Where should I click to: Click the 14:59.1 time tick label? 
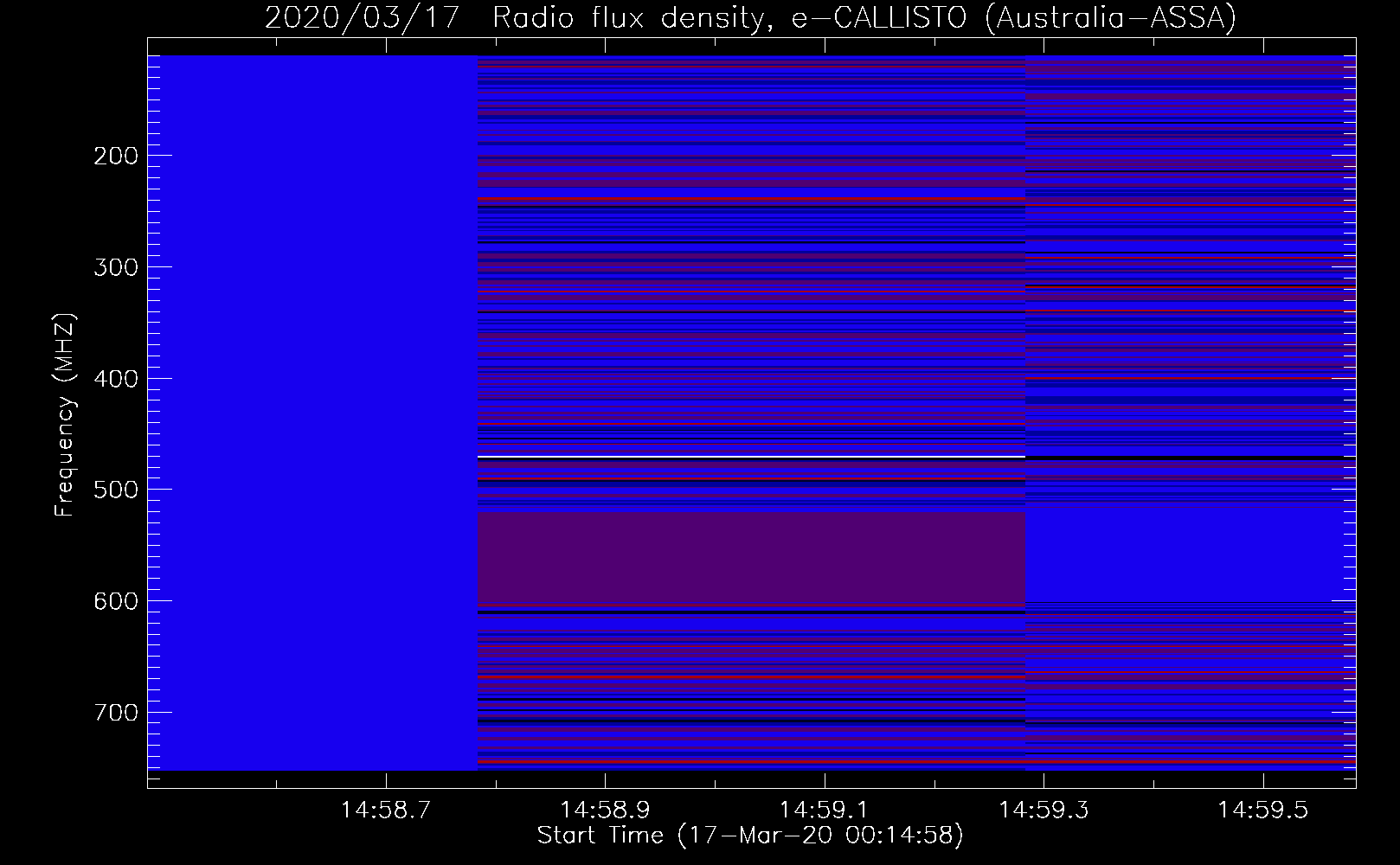tap(825, 811)
